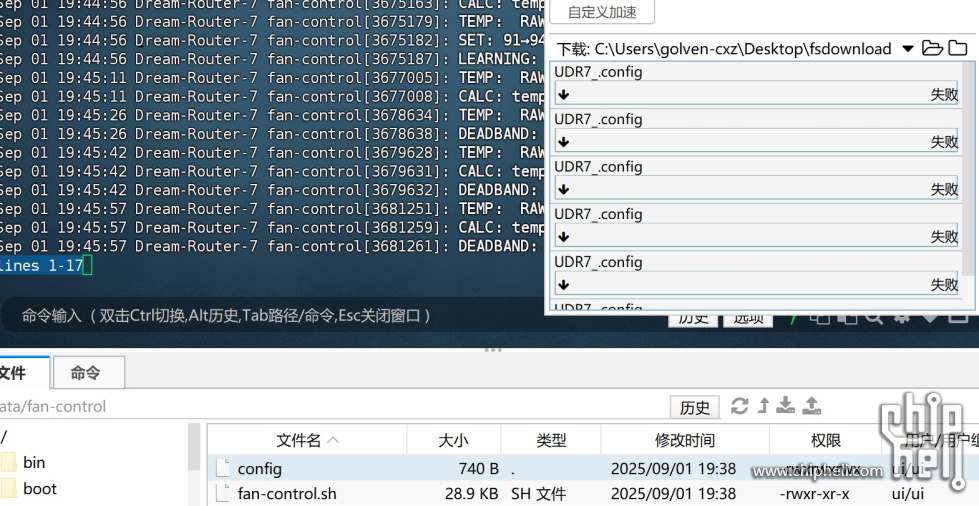Screen dimensions: 979x506
Task: Open 历史 in the file panel toolbar
Action: click(695, 407)
